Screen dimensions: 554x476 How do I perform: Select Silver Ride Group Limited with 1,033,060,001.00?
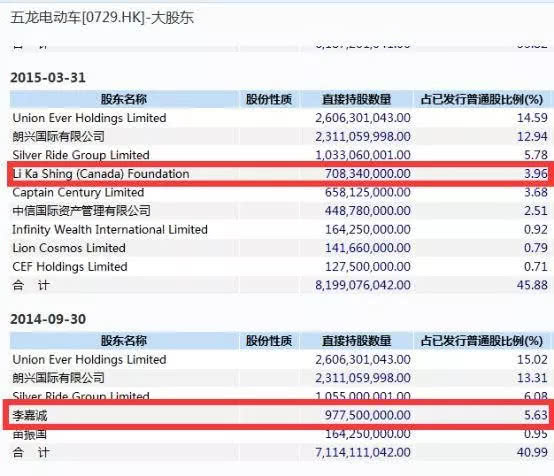point(81,155)
